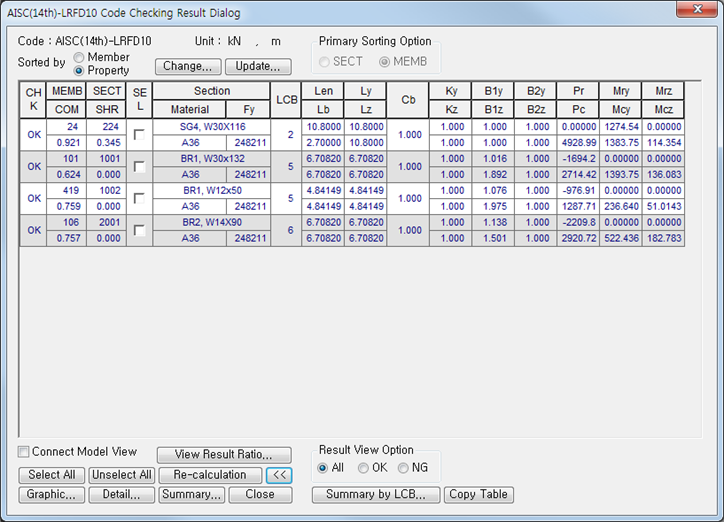Click the Change... button
This screenshot has width=724, height=522.
188,66
